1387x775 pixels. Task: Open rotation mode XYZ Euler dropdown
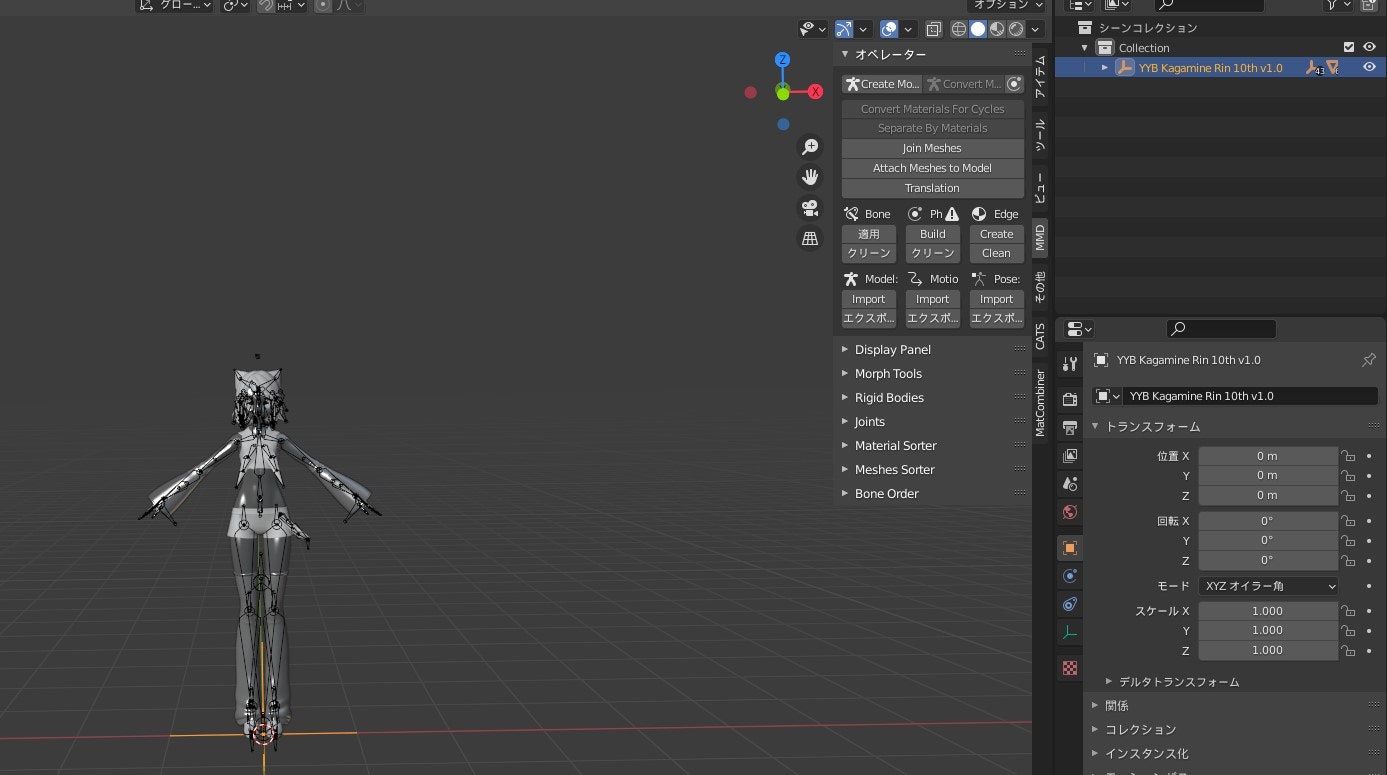point(1268,586)
